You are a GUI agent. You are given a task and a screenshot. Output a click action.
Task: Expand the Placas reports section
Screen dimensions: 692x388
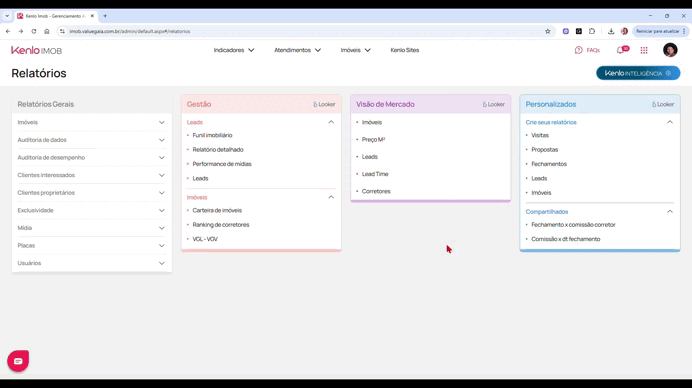pos(91,245)
